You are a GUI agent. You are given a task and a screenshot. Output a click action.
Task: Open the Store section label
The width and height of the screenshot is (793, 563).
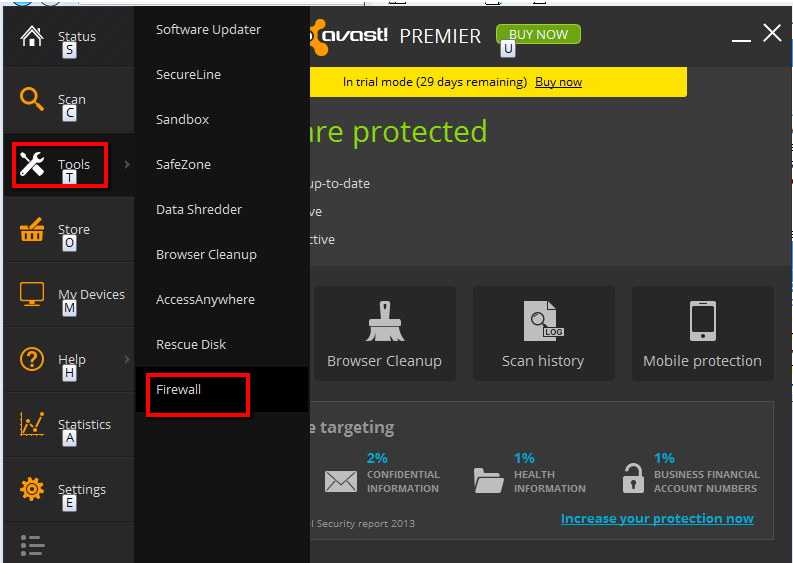[x=74, y=229]
